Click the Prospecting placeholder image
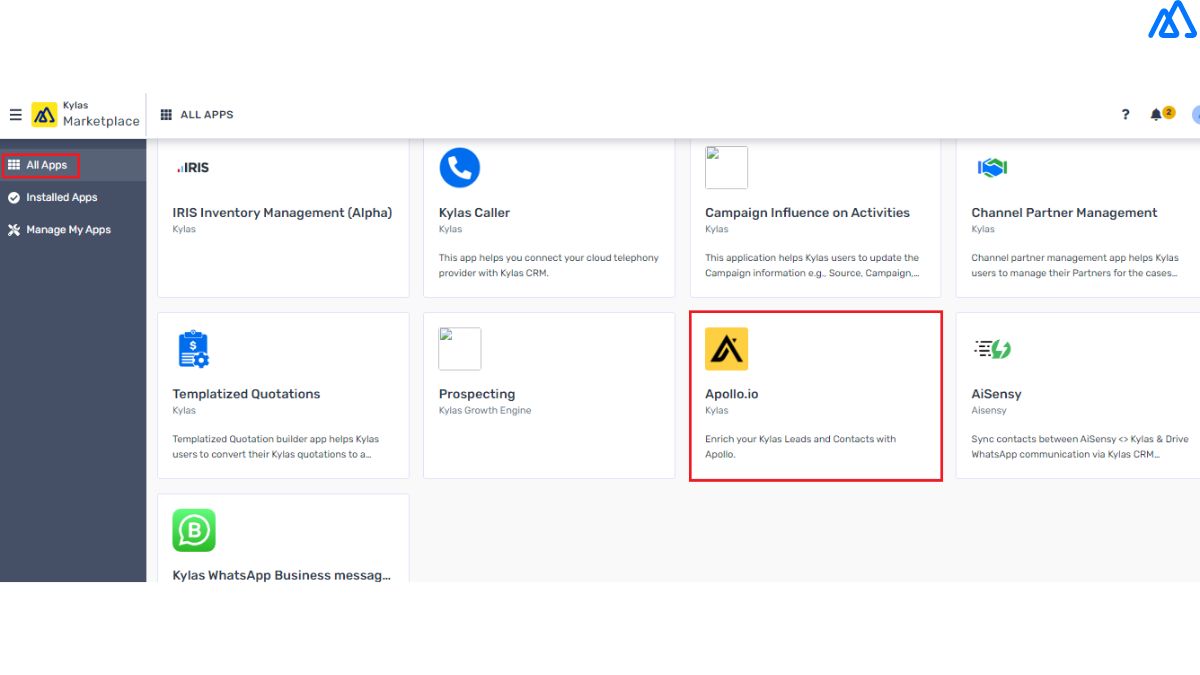Viewport: 1200px width, 675px height. click(x=460, y=348)
